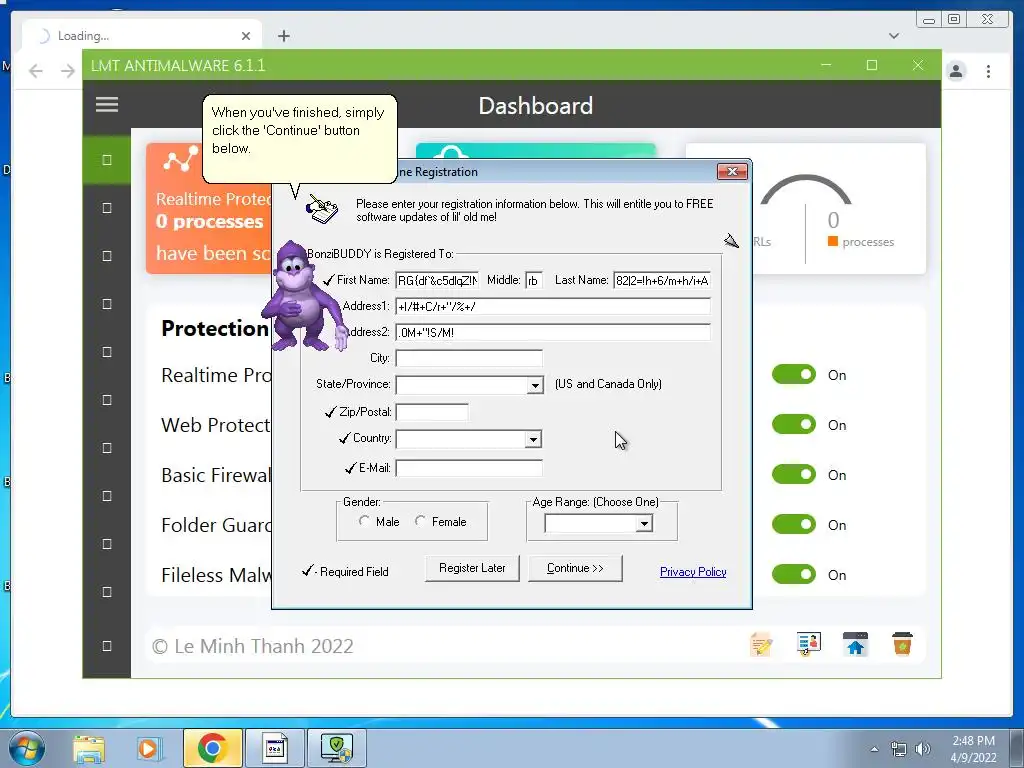Open the Privacy Policy link

pyautogui.click(x=693, y=572)
